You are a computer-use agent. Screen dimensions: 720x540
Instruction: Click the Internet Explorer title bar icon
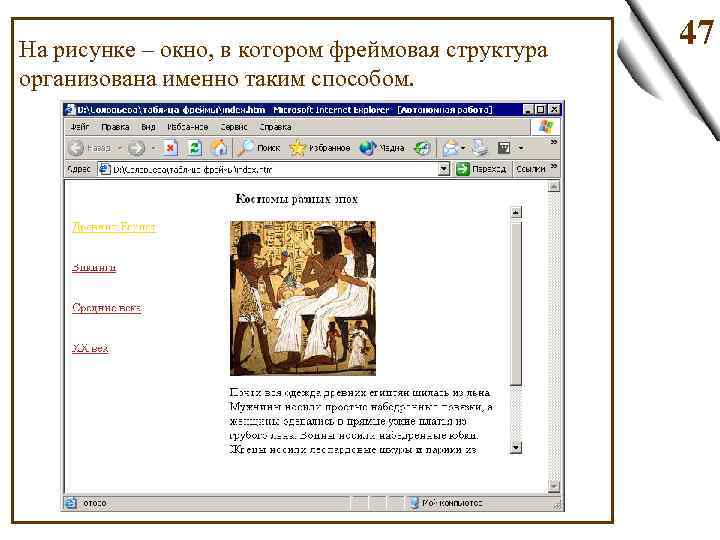[x=70, y=110]
